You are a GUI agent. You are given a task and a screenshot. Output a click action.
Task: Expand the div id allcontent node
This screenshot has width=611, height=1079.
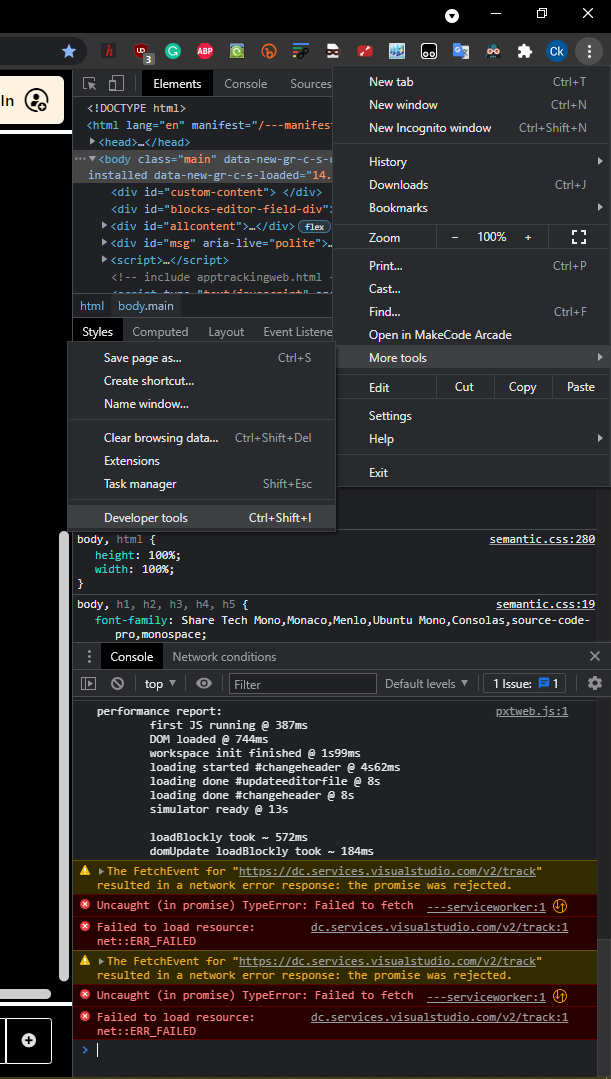pyautogui.click(x=105, y=226)
